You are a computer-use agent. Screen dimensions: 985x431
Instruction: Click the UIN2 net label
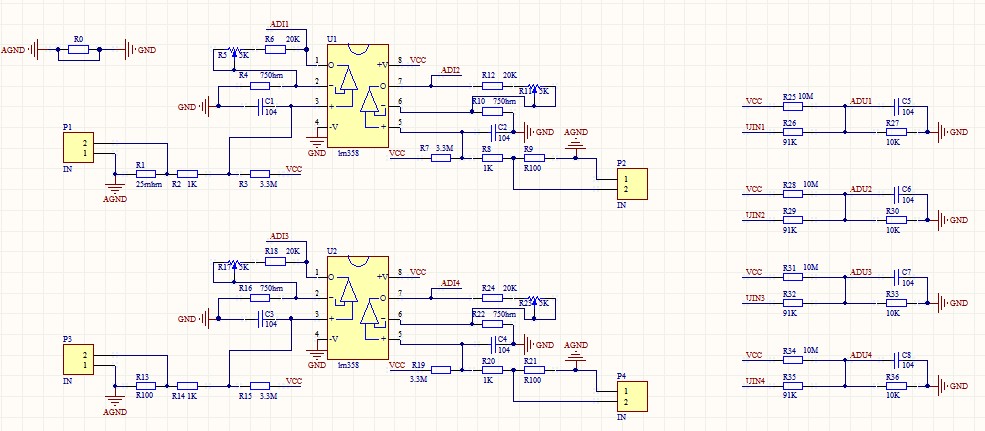click(x=755, y=215)
